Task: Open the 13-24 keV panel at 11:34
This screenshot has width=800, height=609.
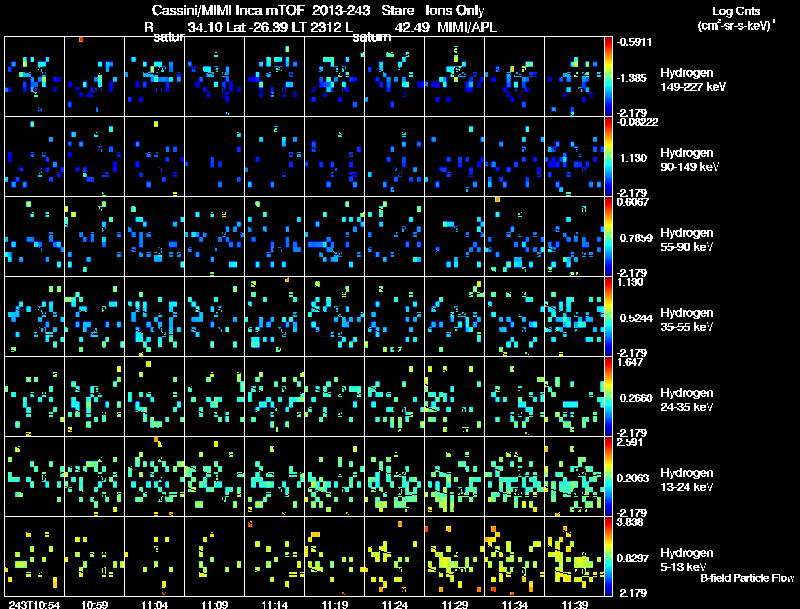Action: [x=515, y=476]
